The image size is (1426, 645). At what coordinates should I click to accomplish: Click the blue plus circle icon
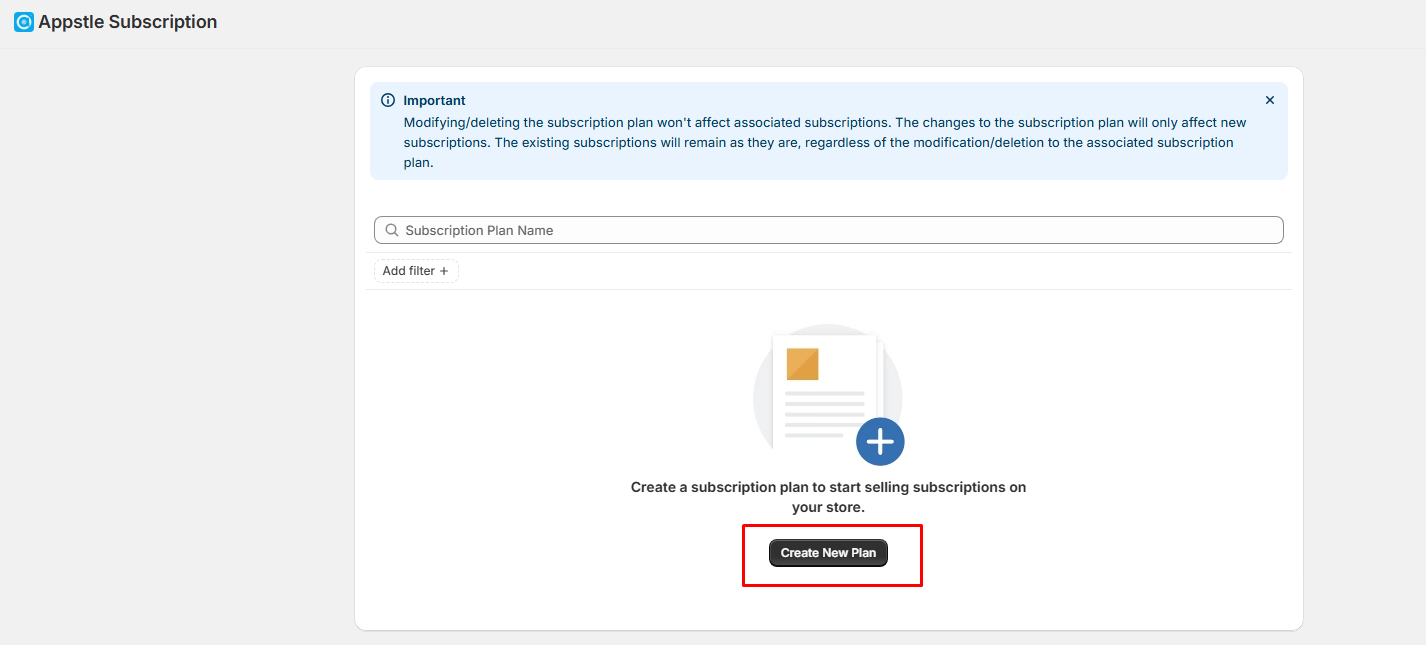[880, 441]
